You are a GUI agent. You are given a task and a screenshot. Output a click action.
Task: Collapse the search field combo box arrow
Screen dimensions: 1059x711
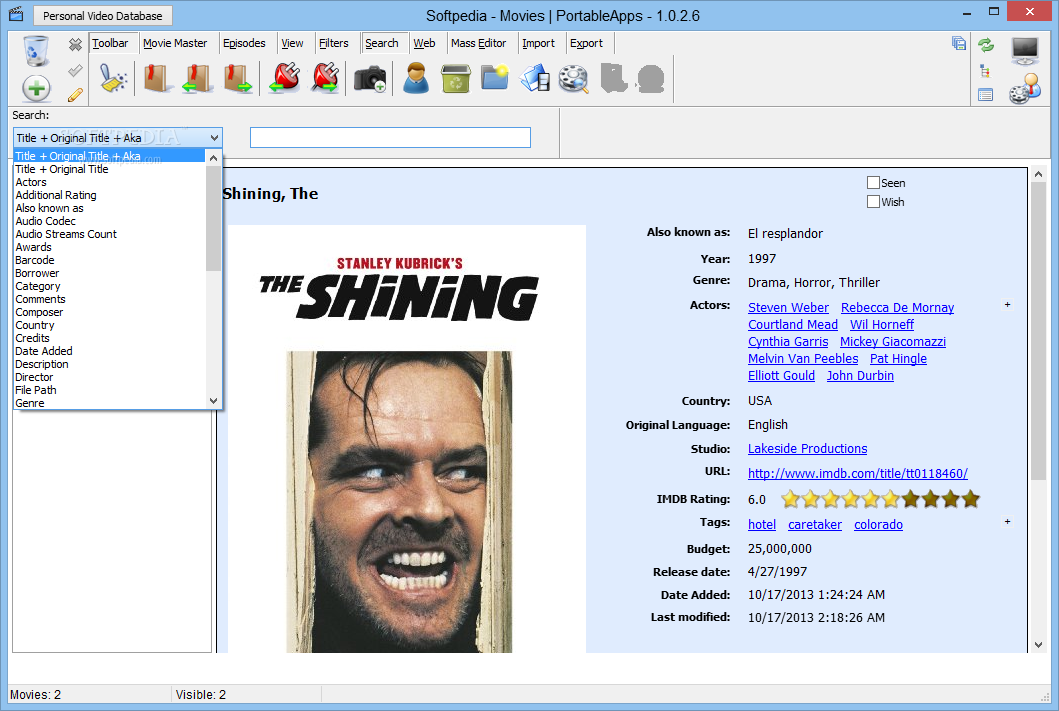coord(214,138)
